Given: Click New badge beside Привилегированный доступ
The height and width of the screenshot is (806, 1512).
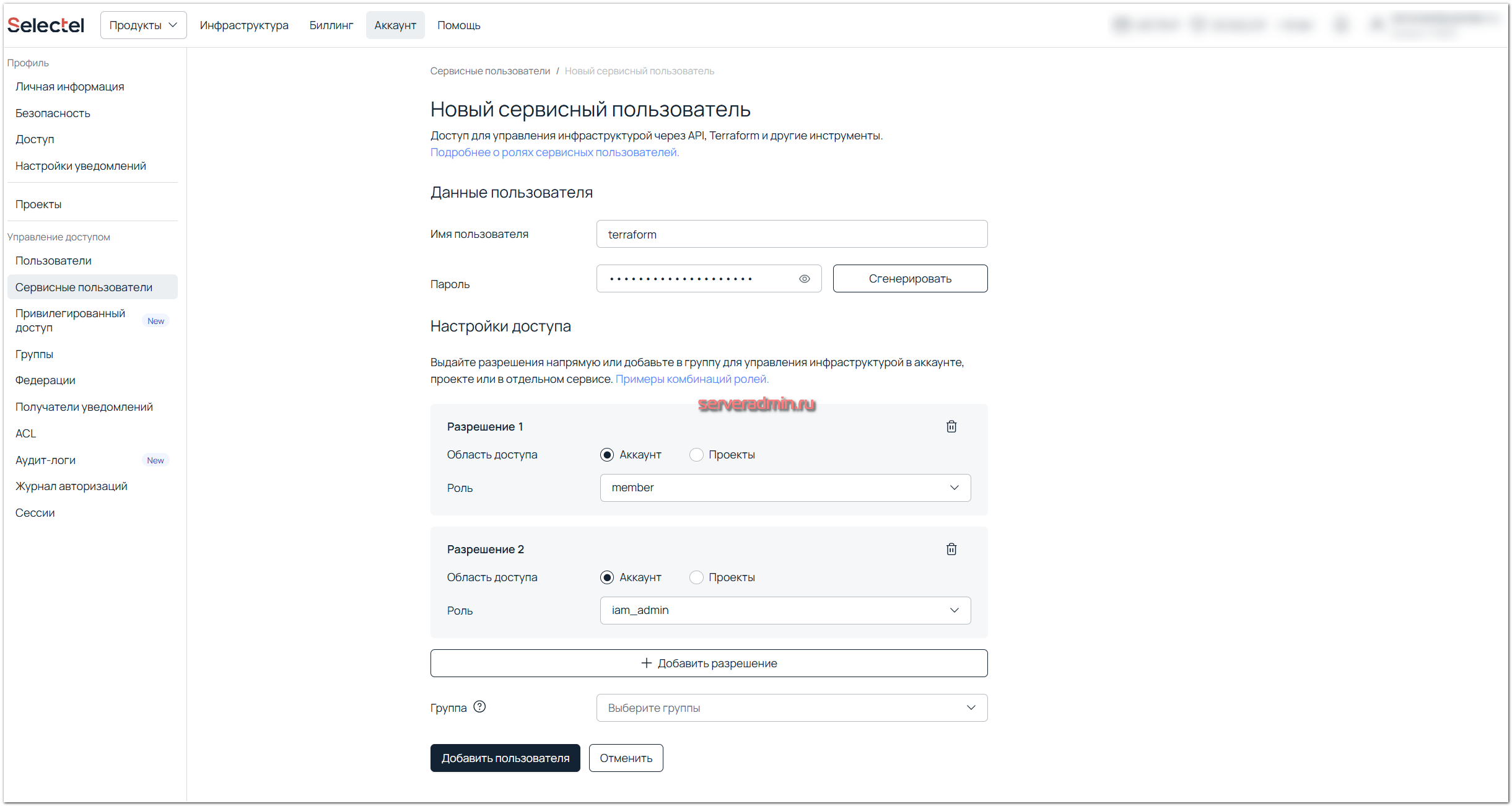Looking at the screenshot, I should tap(155, 321).
